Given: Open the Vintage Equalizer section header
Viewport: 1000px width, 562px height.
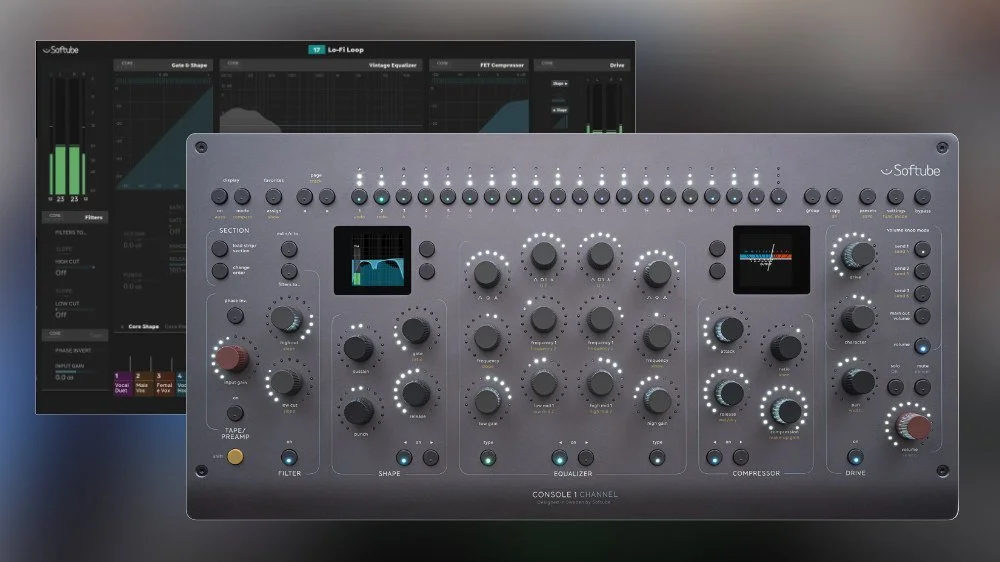Looking at the screenshot, I should coord(321,65).
